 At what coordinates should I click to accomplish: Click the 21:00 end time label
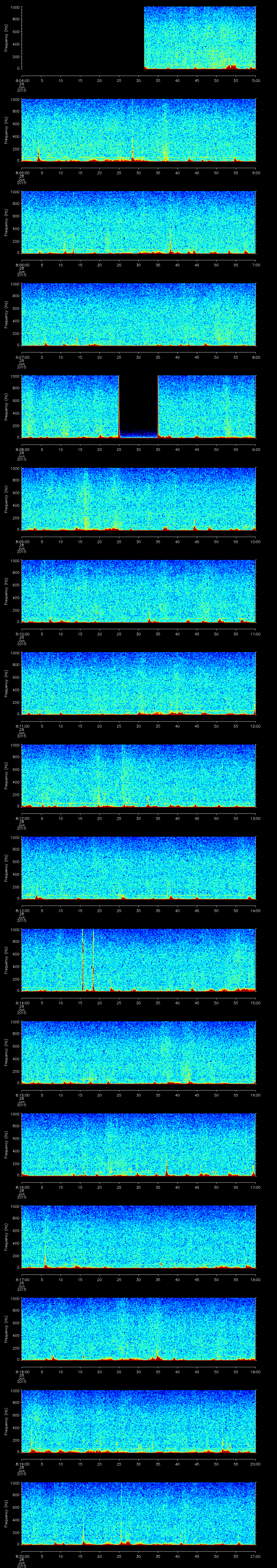255,1556
